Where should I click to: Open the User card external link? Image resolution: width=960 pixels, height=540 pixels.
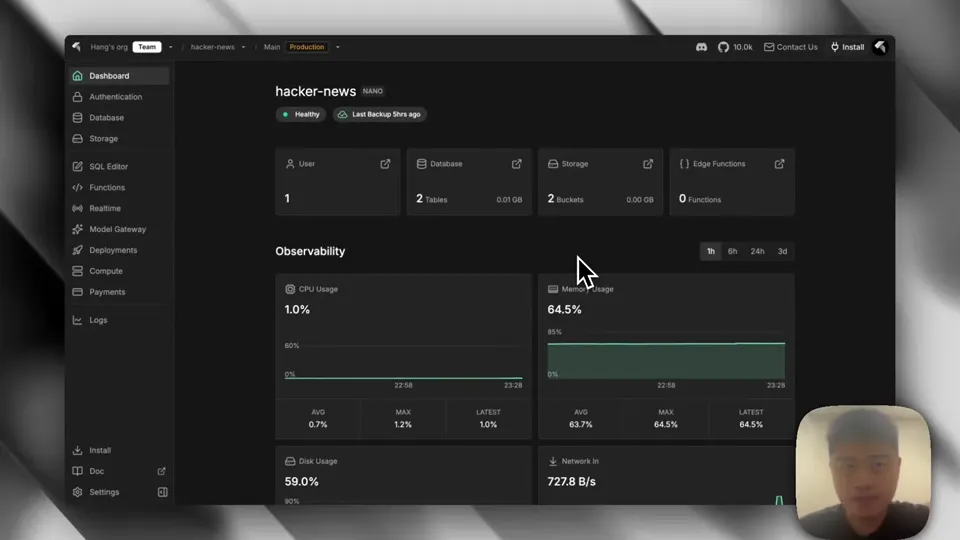(x=385, y=164)
